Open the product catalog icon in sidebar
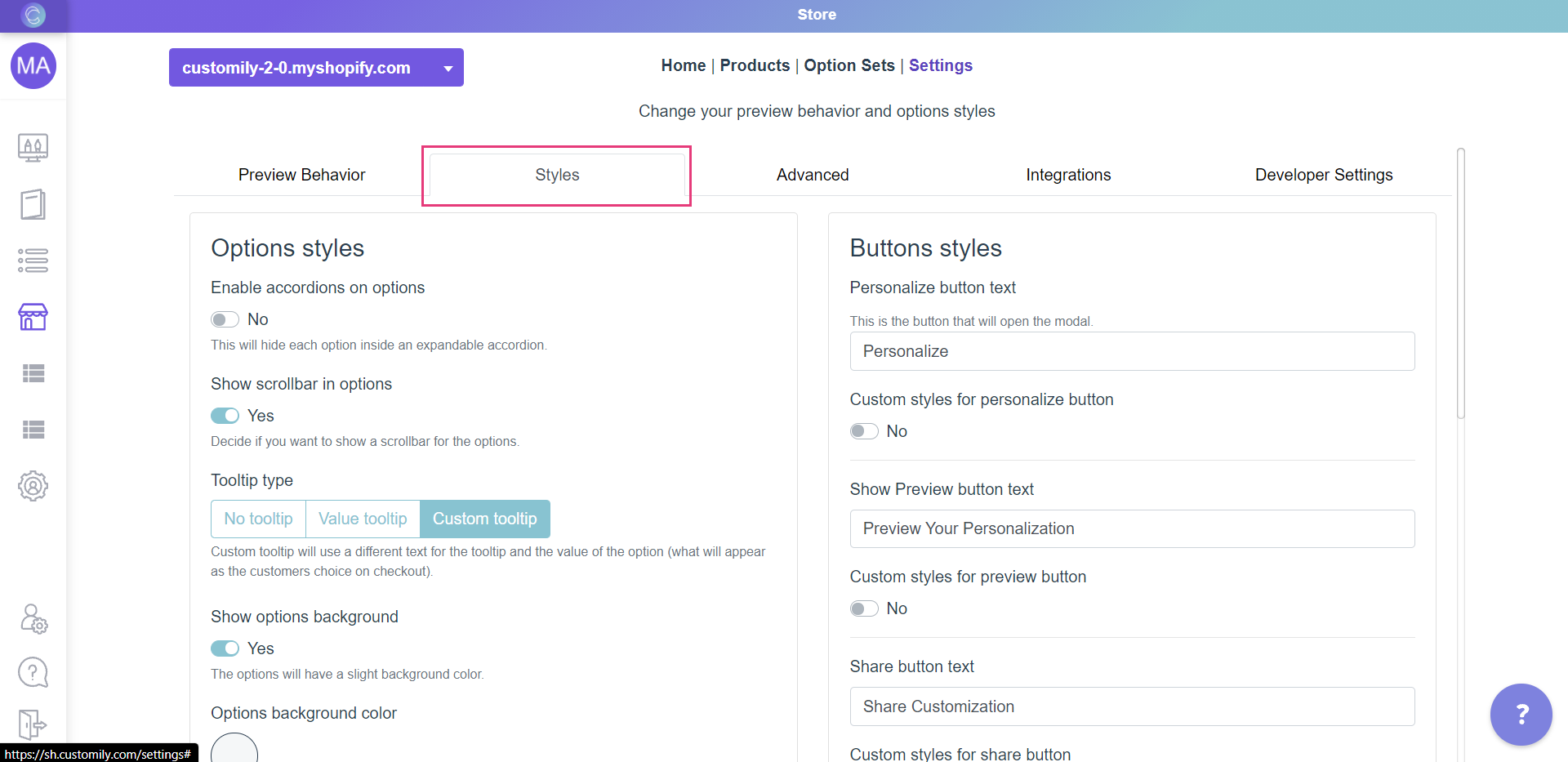This screenshot has width=1568, height=762. (x=33, y=204)
